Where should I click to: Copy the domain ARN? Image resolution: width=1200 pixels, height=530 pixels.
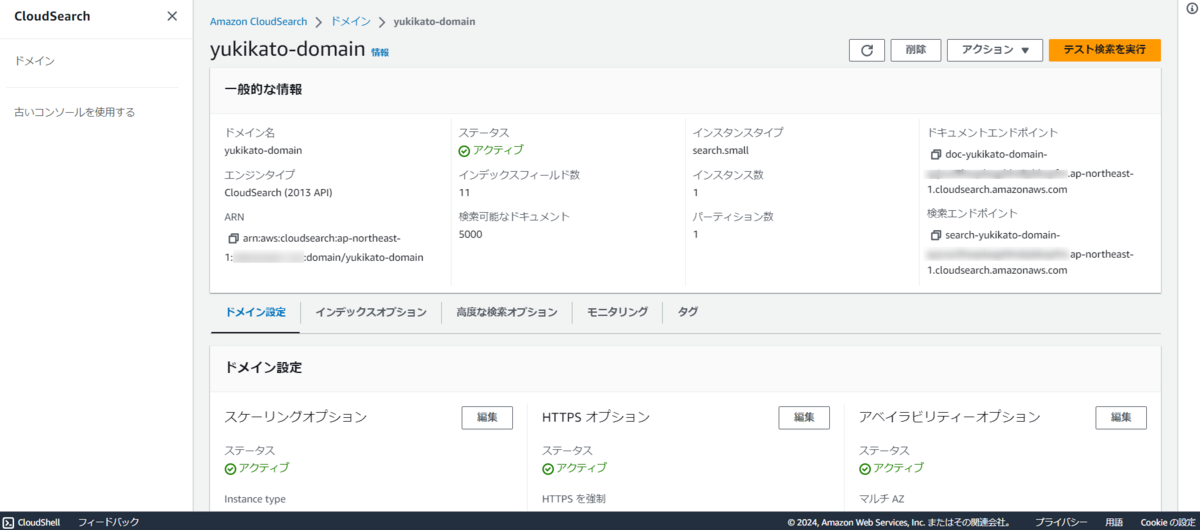click(x=234, y=239)
